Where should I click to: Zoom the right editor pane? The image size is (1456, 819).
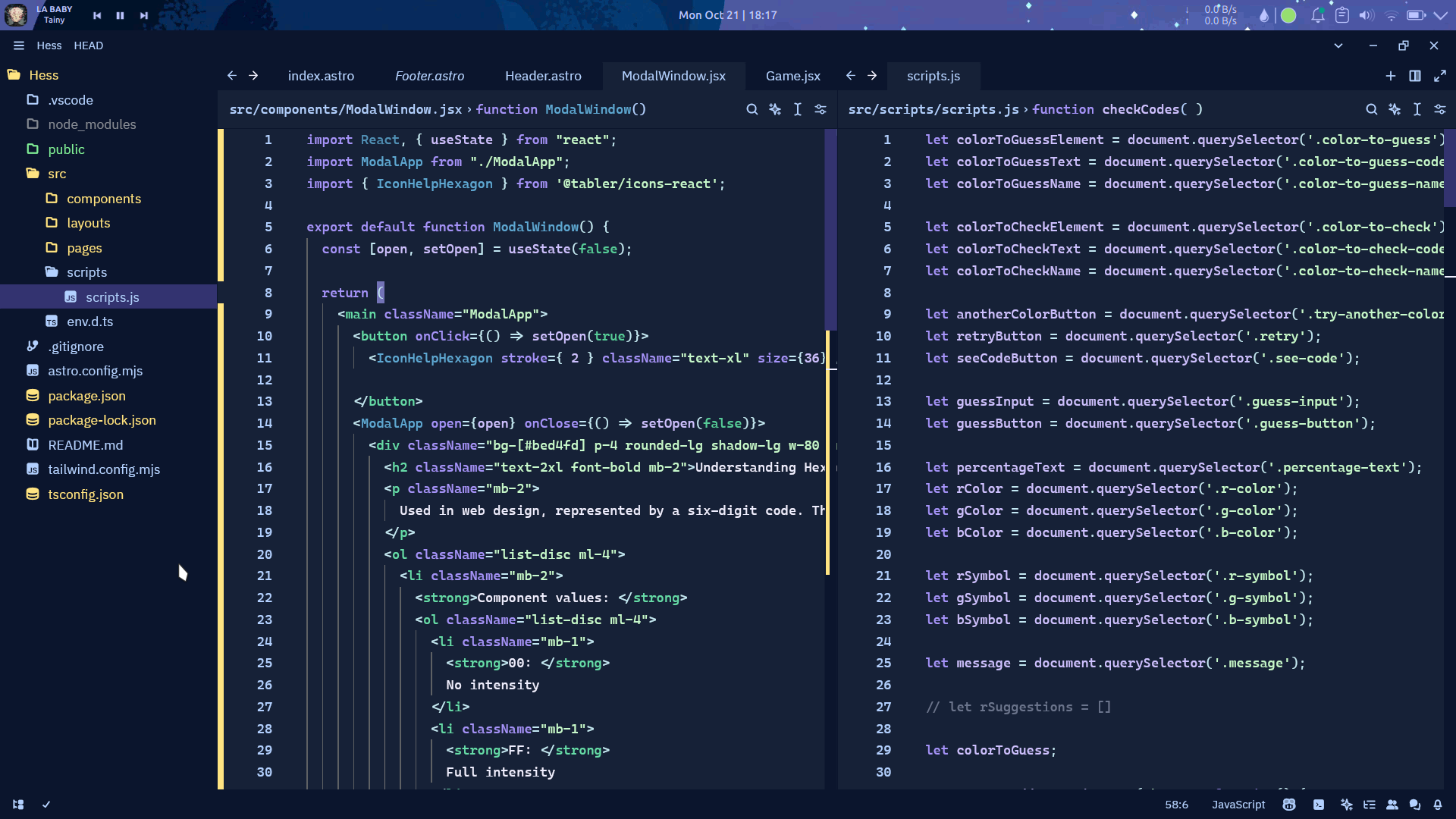click(1440, 76)
